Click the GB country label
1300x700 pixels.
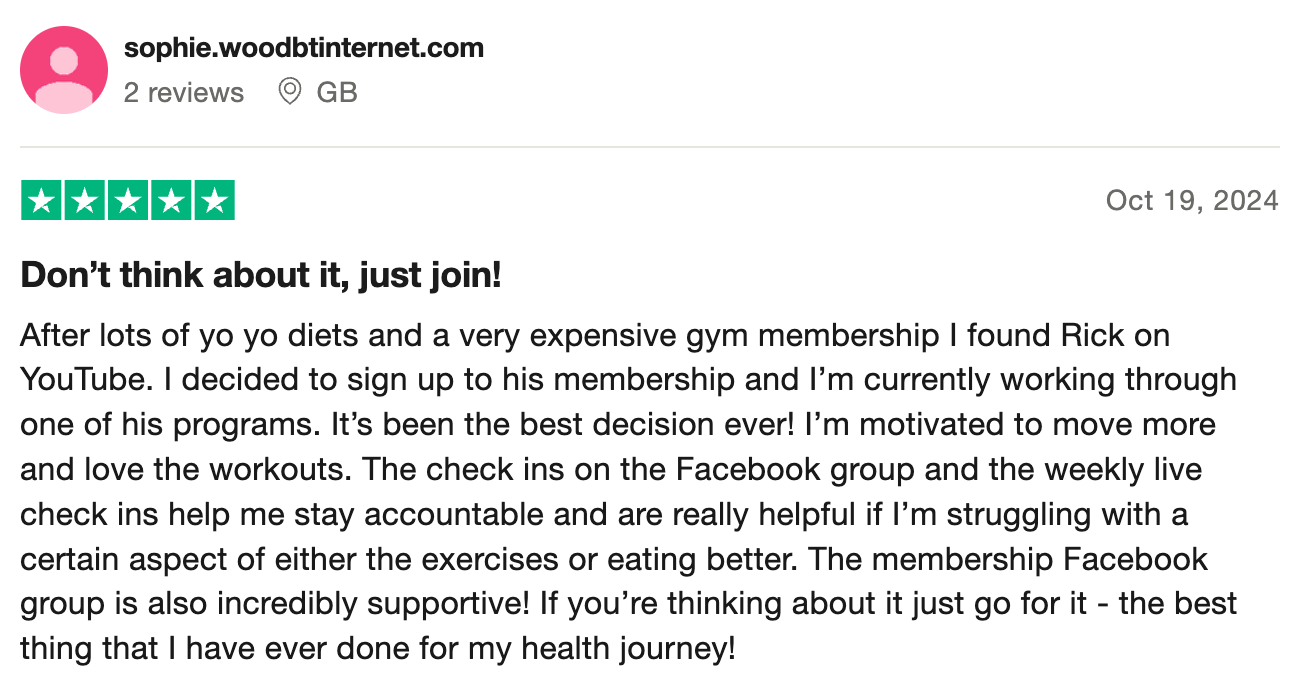tap(337, 92)
